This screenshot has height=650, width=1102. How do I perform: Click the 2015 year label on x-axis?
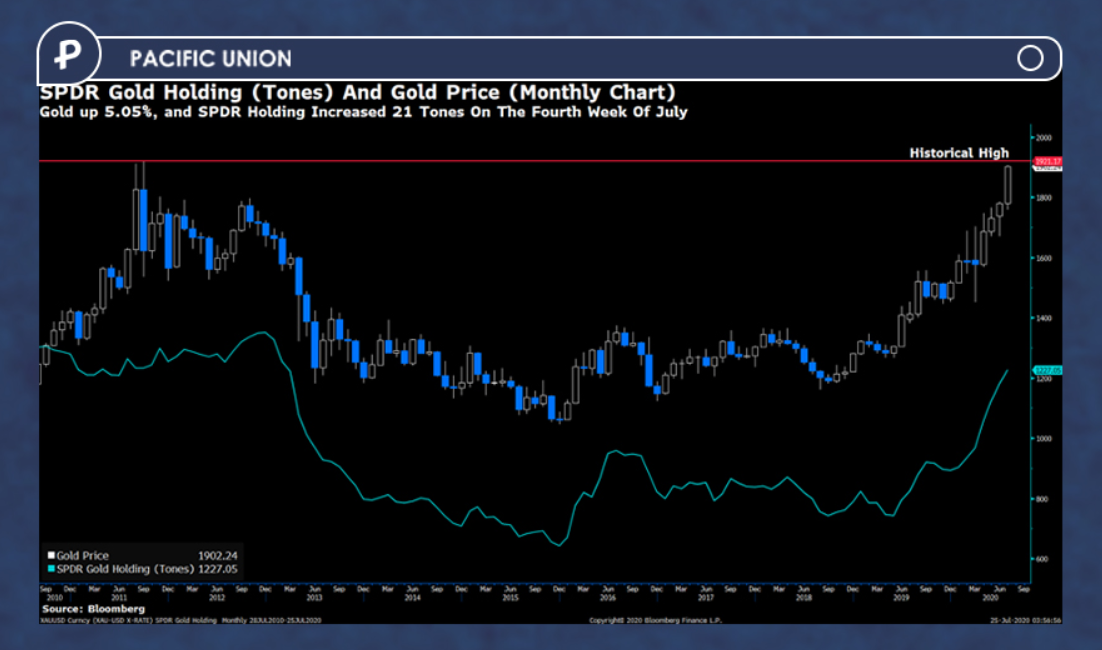[x=510, y=598]
